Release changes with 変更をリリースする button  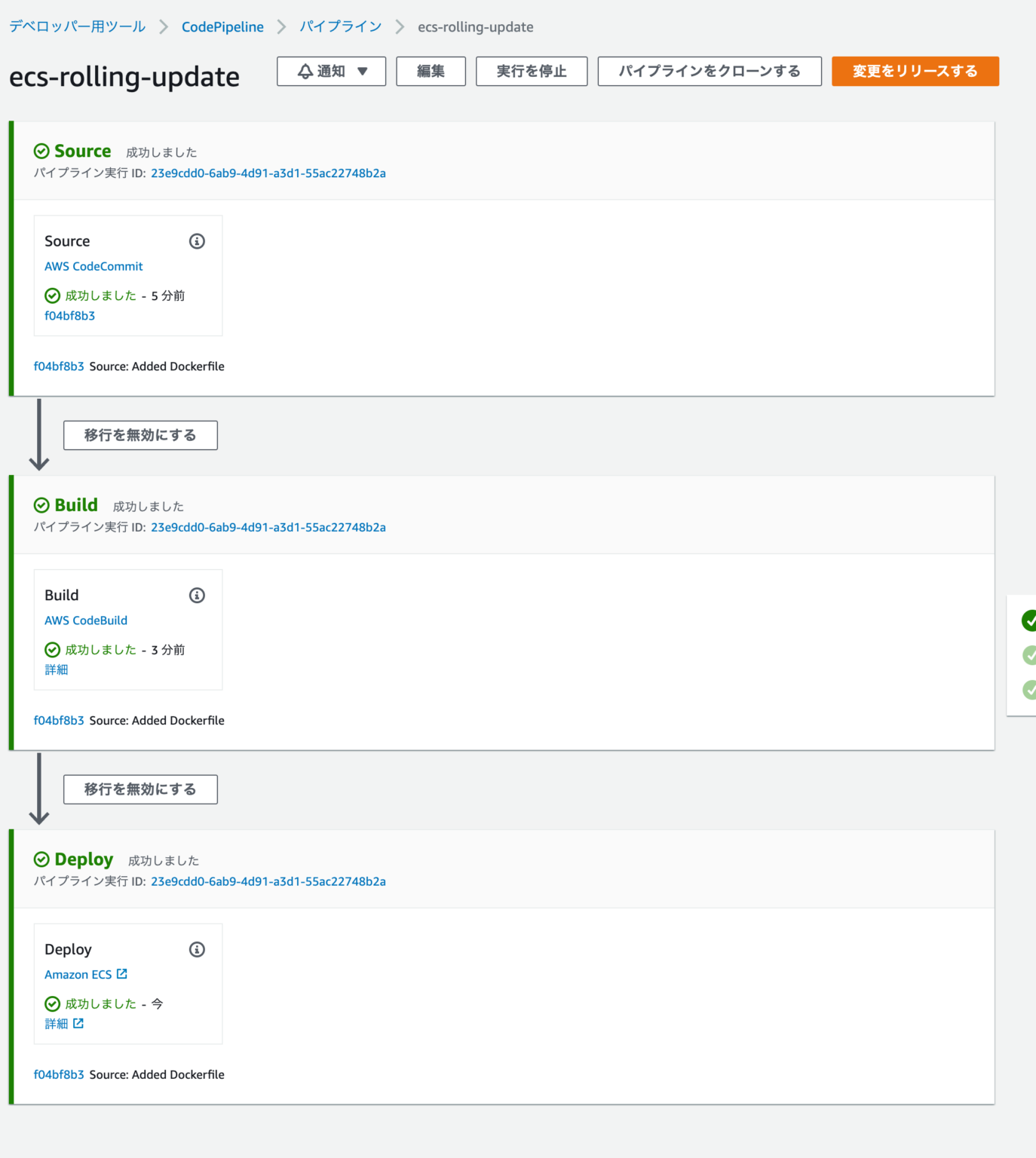(x=915, y=71)
